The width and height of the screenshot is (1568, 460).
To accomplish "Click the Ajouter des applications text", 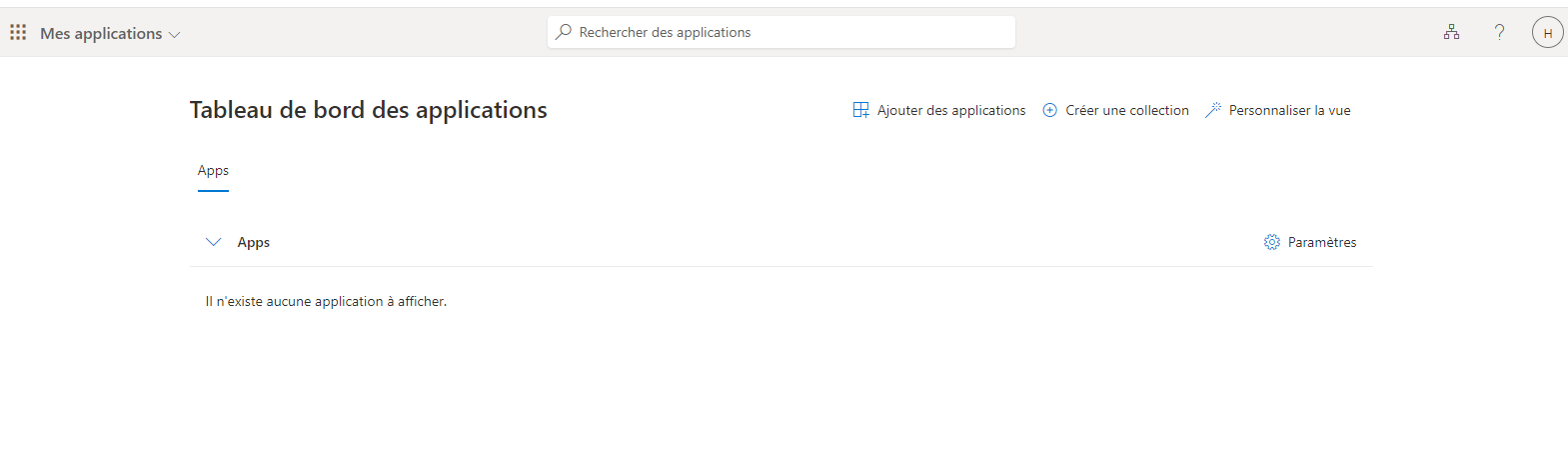I will pos(951,110).
